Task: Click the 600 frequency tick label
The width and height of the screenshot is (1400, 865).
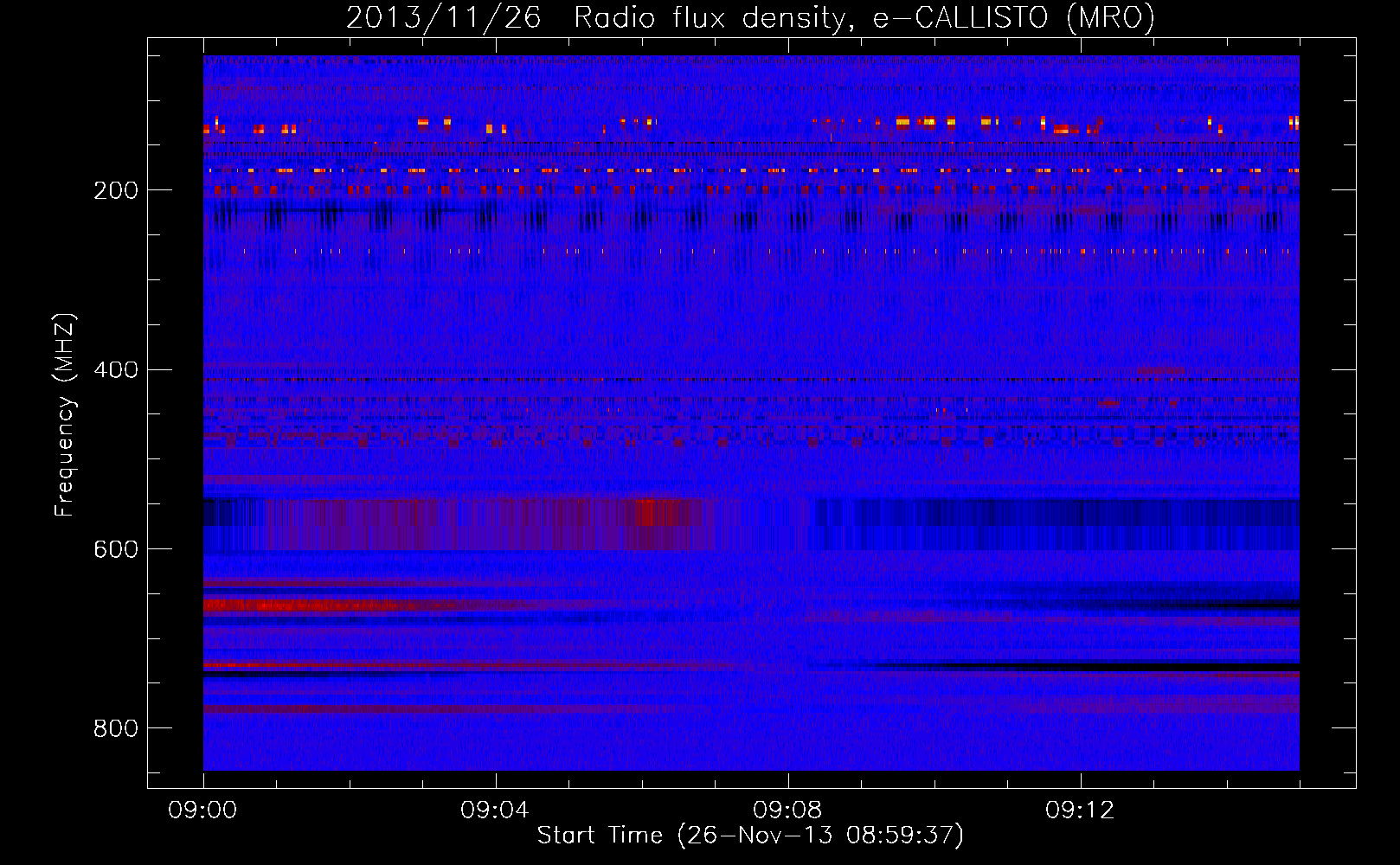Action: coord(115,549)
